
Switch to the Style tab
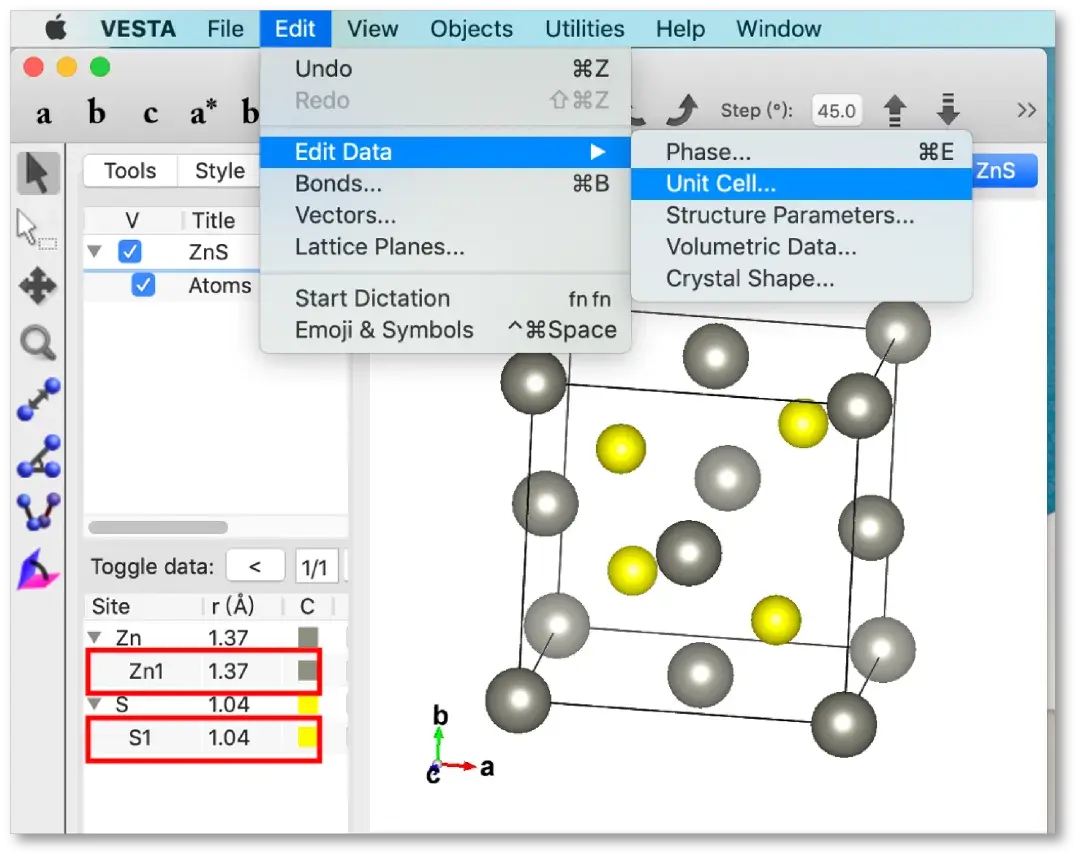(220, 171)
